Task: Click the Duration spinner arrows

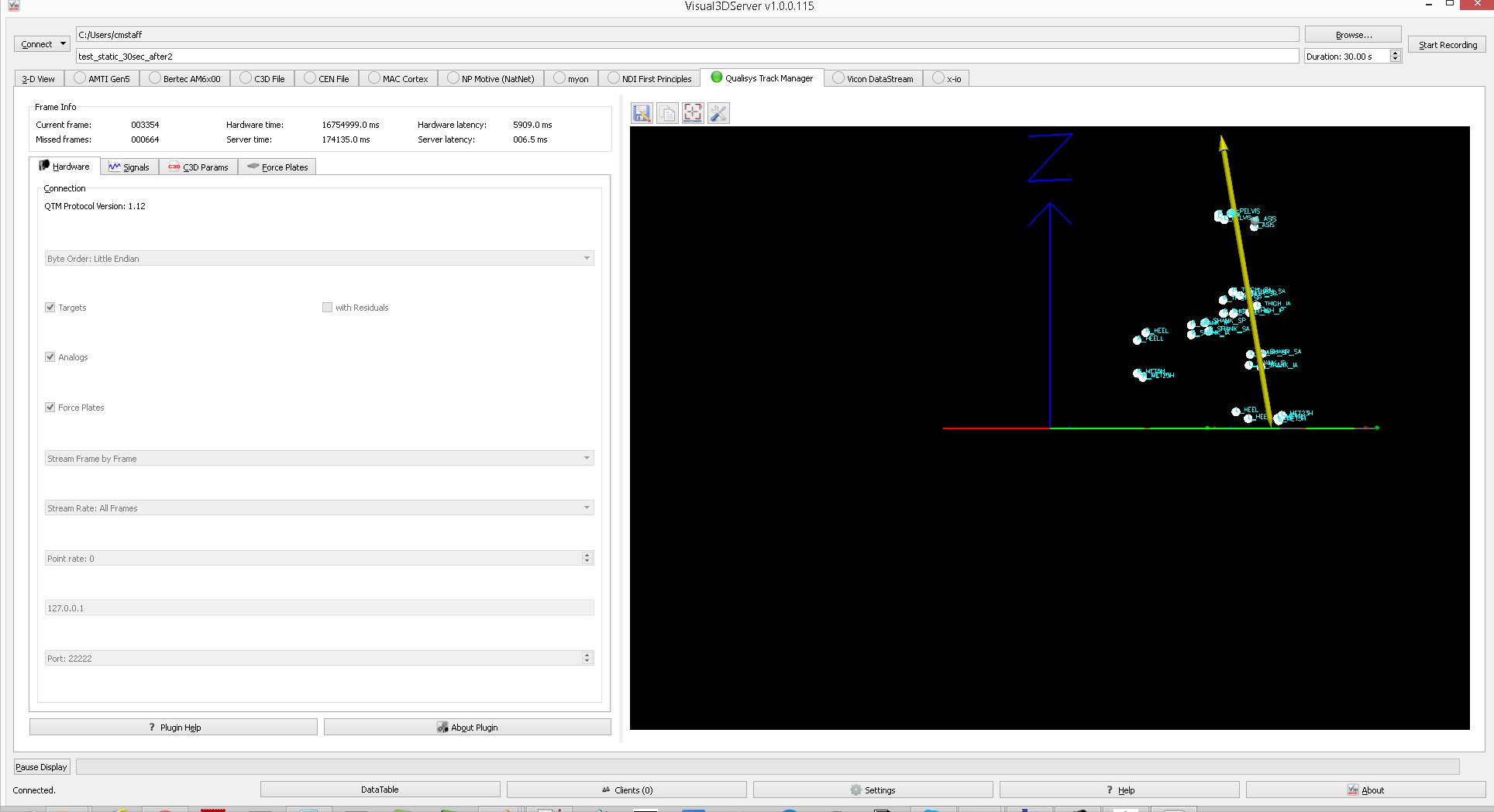Action: click(x=1395, y=56)
